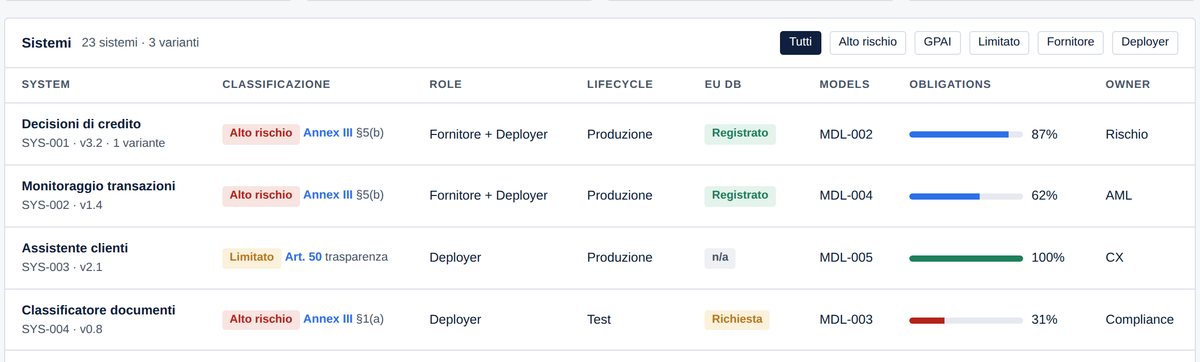Click model MDL-005 cell
Screen dimensions: 1200x362
click(x=846, y=258)
